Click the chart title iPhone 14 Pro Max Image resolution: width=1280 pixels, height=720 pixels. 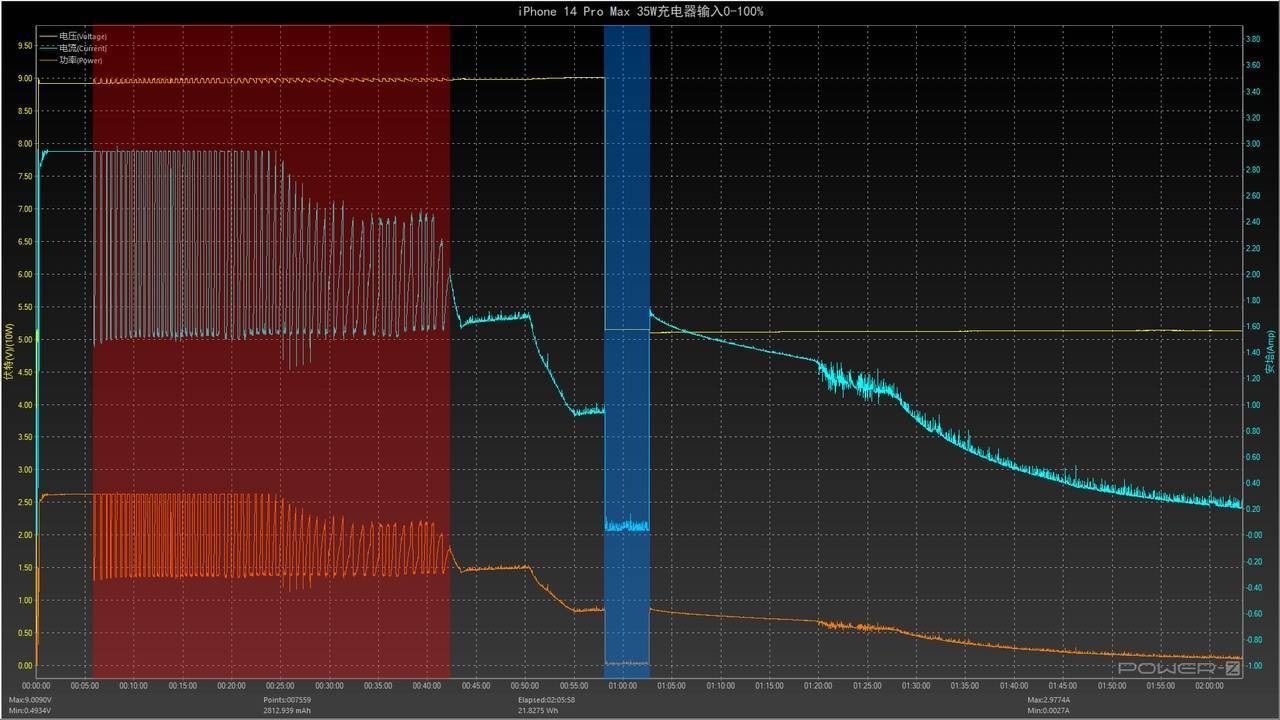click(x=640, y=11)
